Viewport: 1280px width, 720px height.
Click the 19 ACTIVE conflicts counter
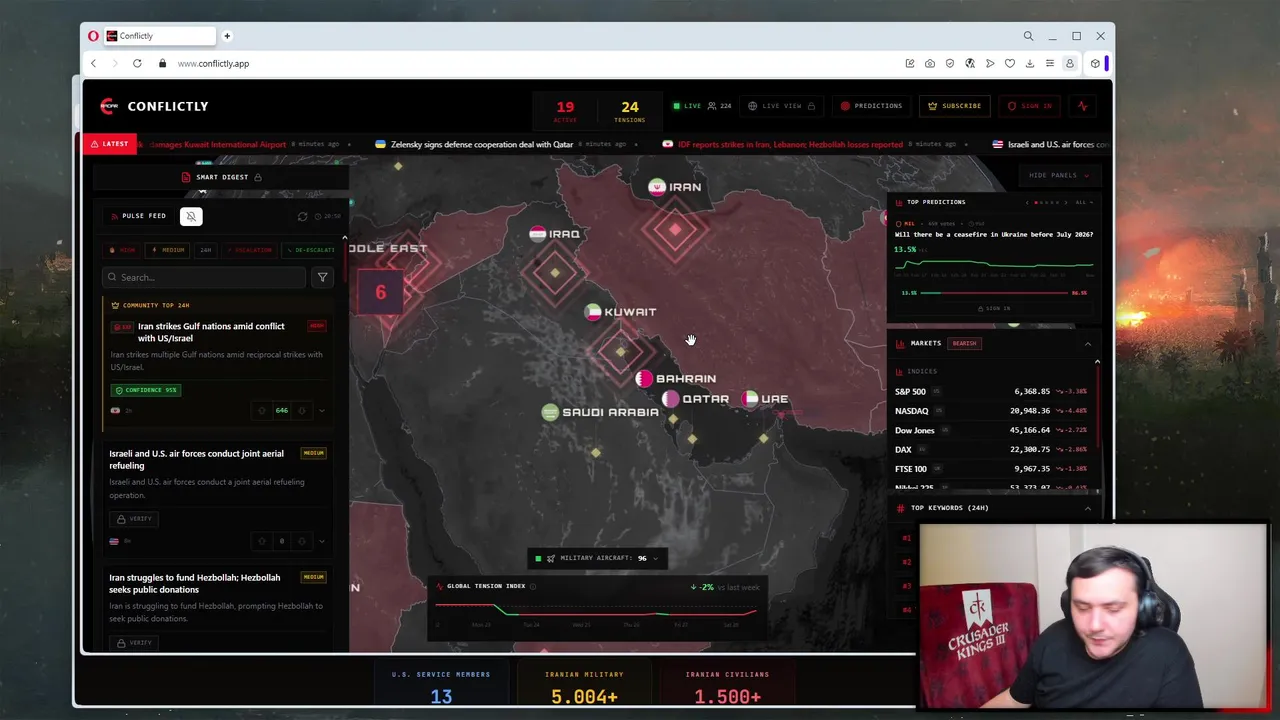(x=565, y=110)
